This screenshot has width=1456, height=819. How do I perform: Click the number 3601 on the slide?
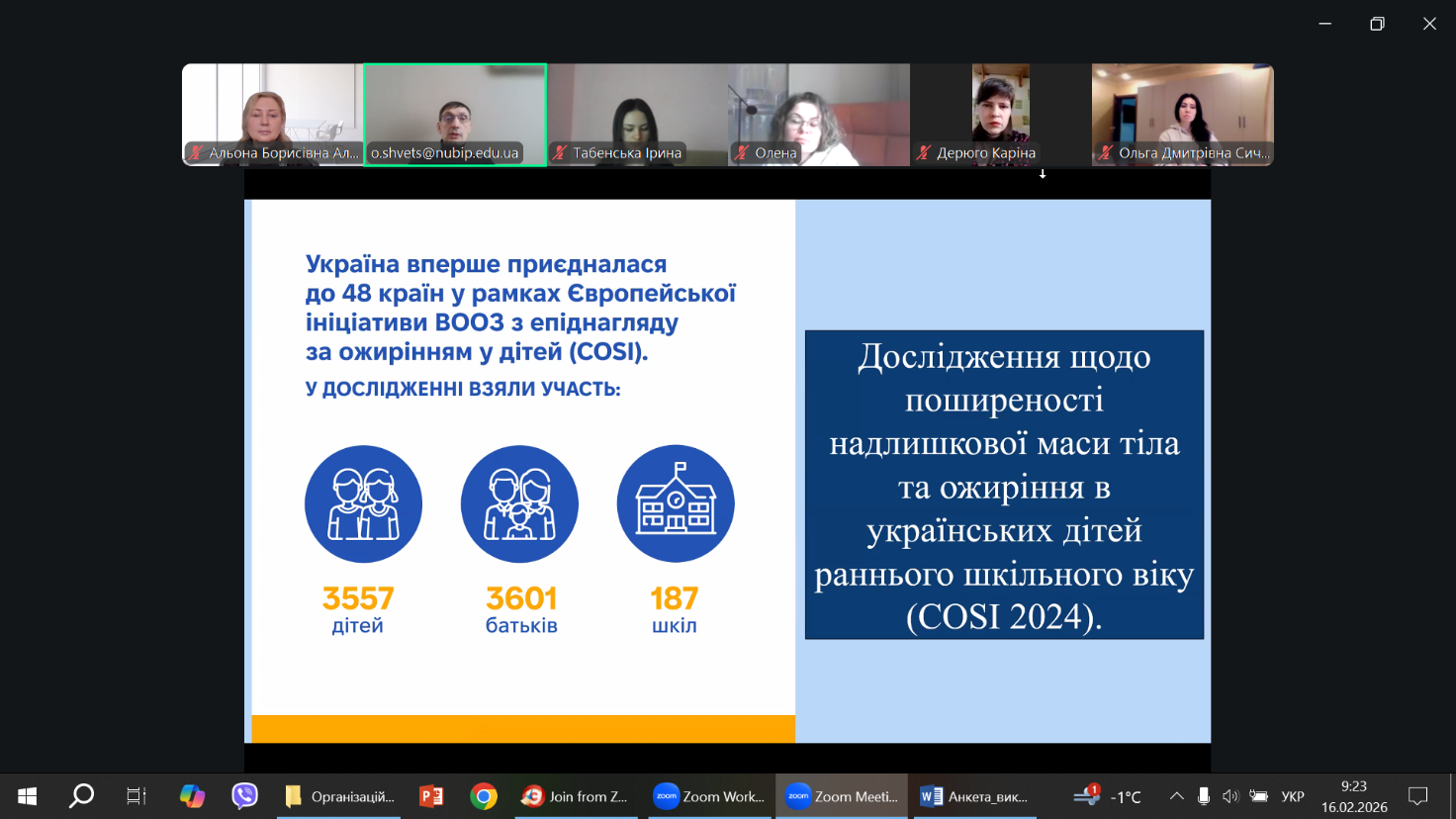pos(521,598)
